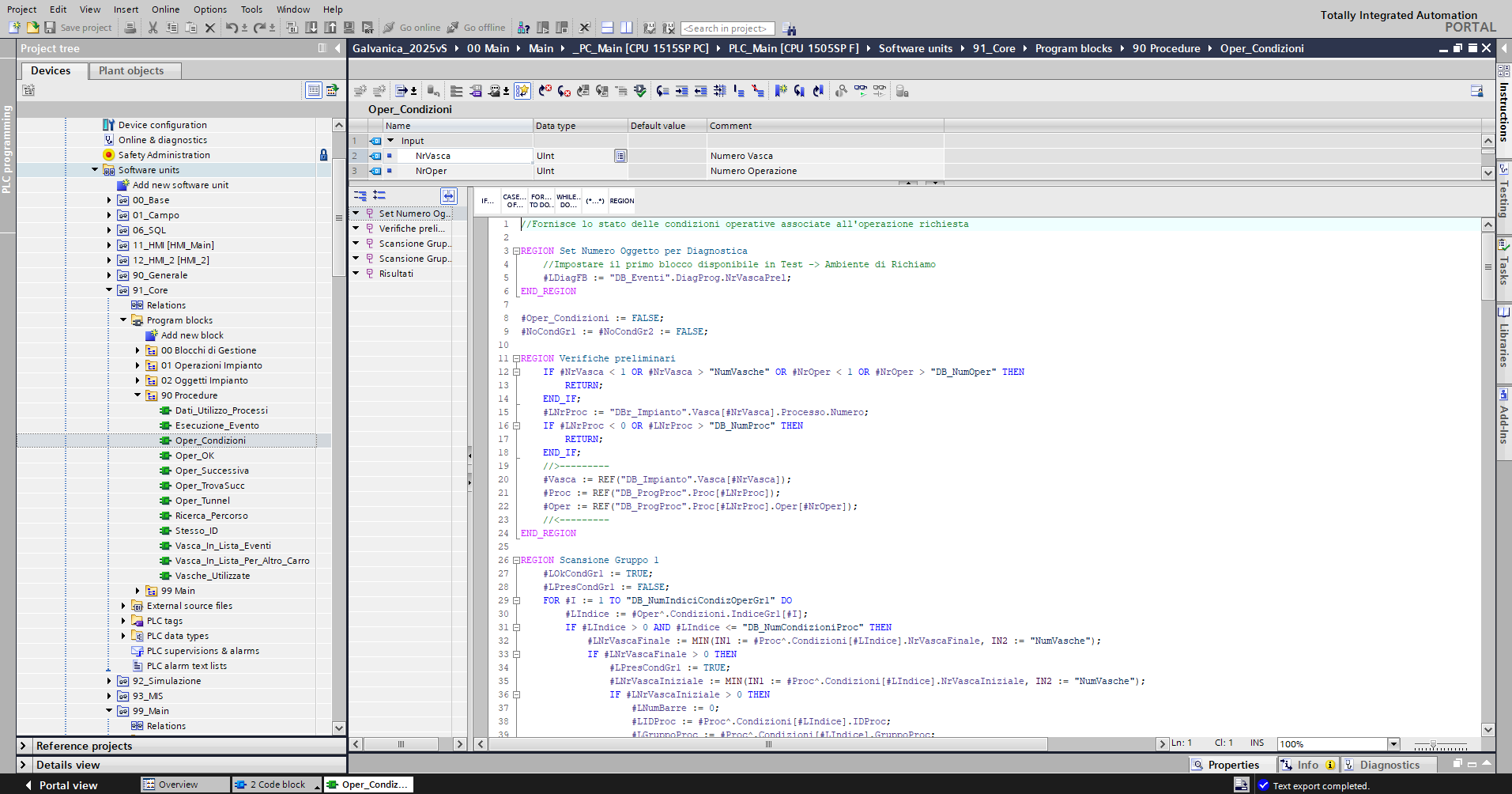Open the zoom percentage dropdown
Image resolution: width=1512 pixels, height=794 pixels.
(x=1393, y=743)
